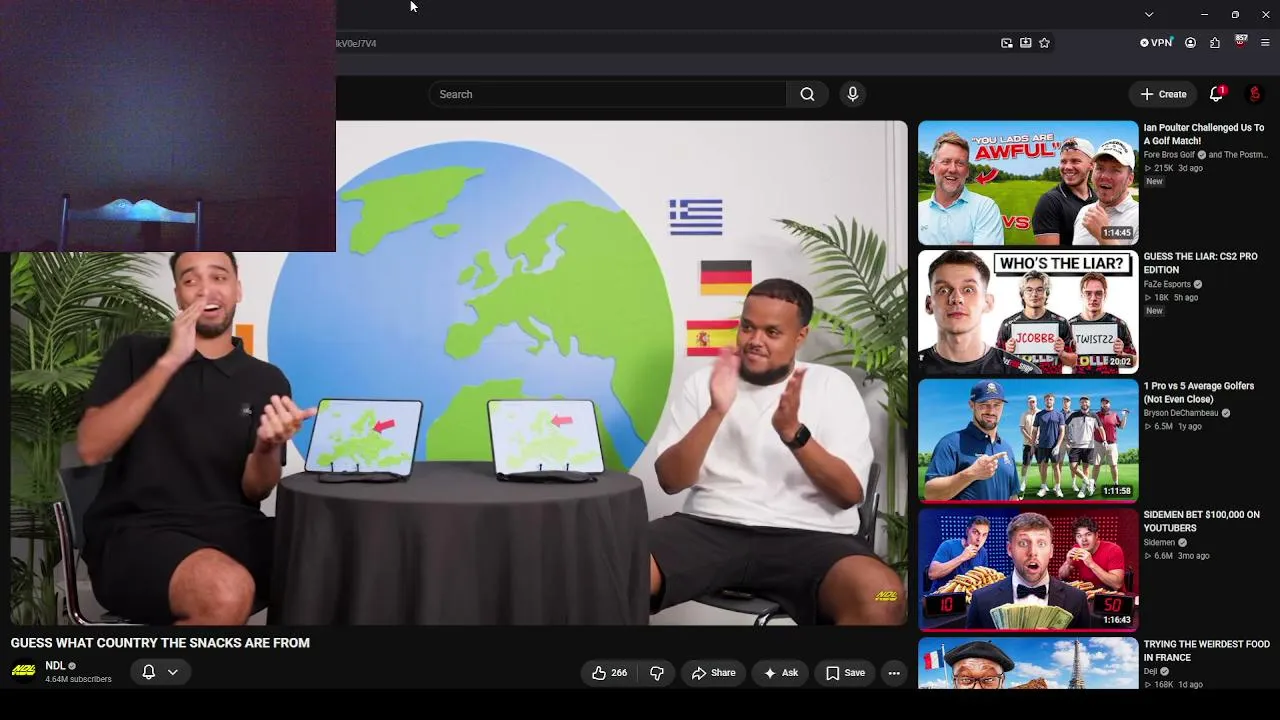Click the red extension icon with 857 badge
The height and width of the screenshot is (720, 1280).
point(1241,42)
